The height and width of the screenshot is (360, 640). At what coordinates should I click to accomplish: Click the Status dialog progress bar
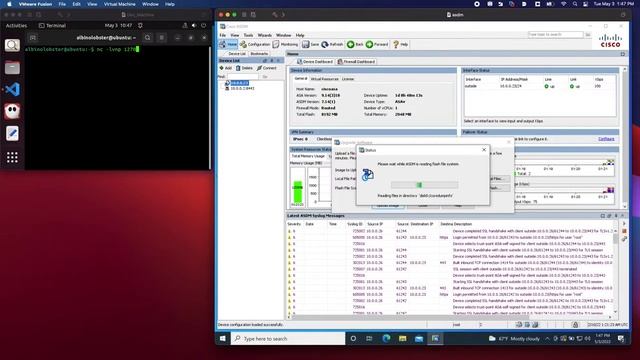tap(424, 185)
